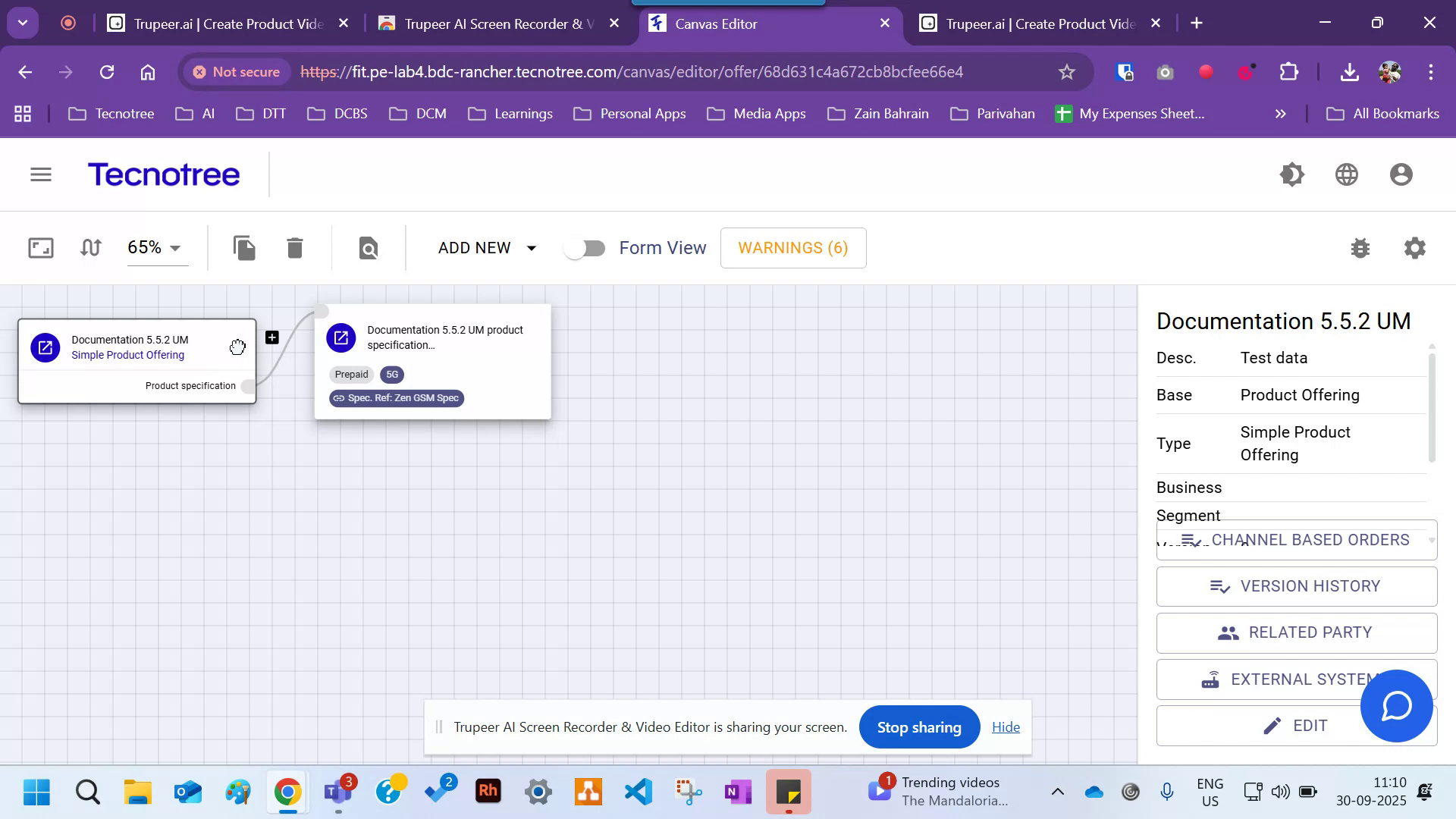The image size is (1456, 819).
Task: Enable the Form View toggle
Action: (585, 248)
